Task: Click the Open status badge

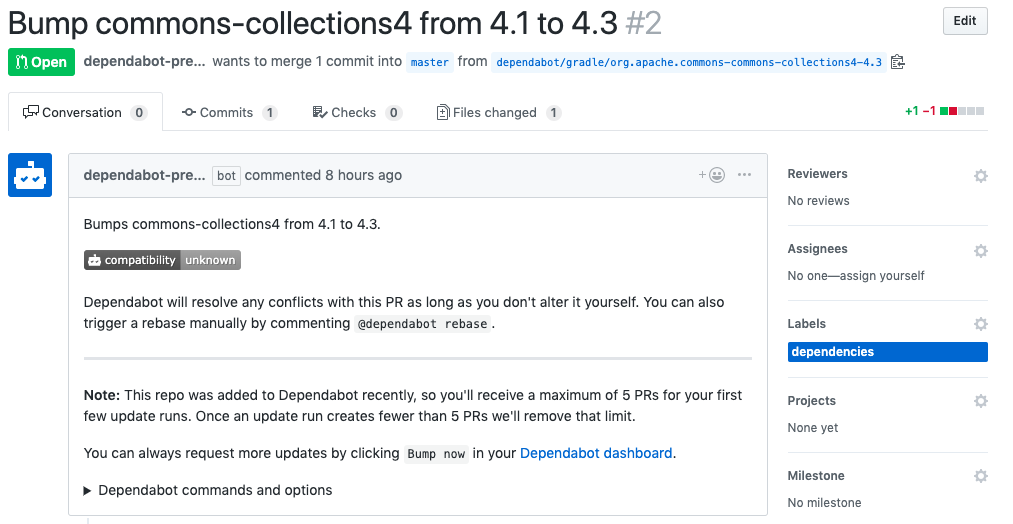Action: pyautogui.click(x=41, y=62)
